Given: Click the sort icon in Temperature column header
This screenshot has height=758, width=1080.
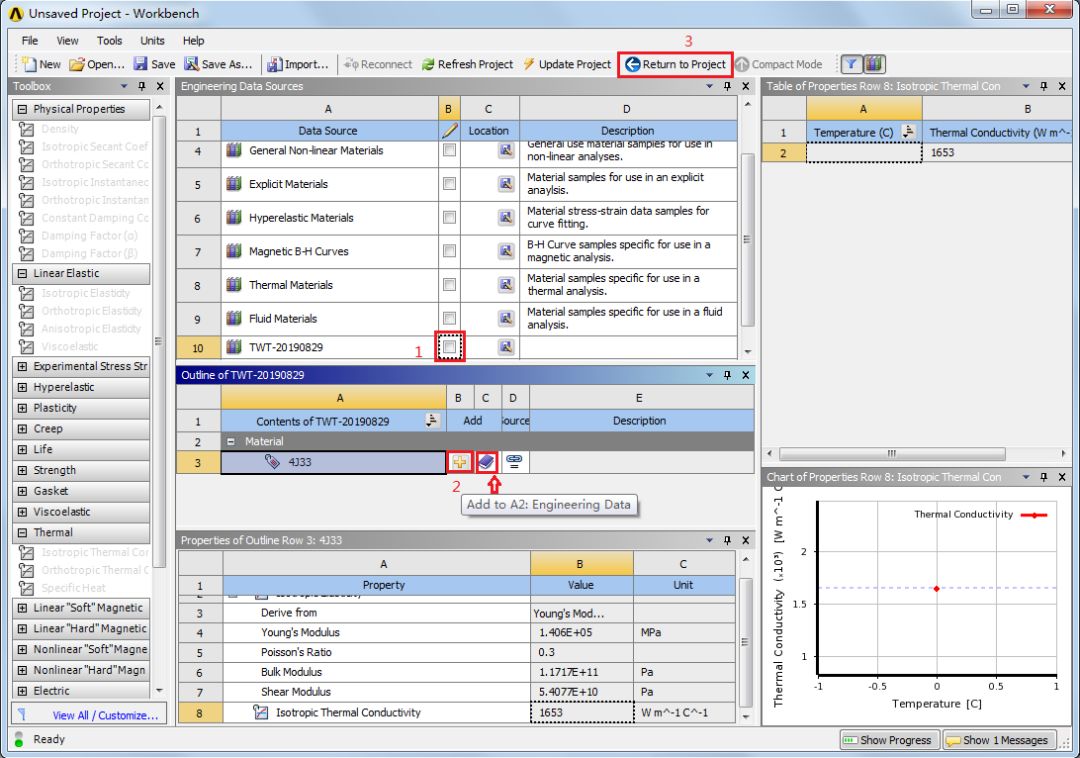Looking at the screenshot, I should click(x=908, y=131).
